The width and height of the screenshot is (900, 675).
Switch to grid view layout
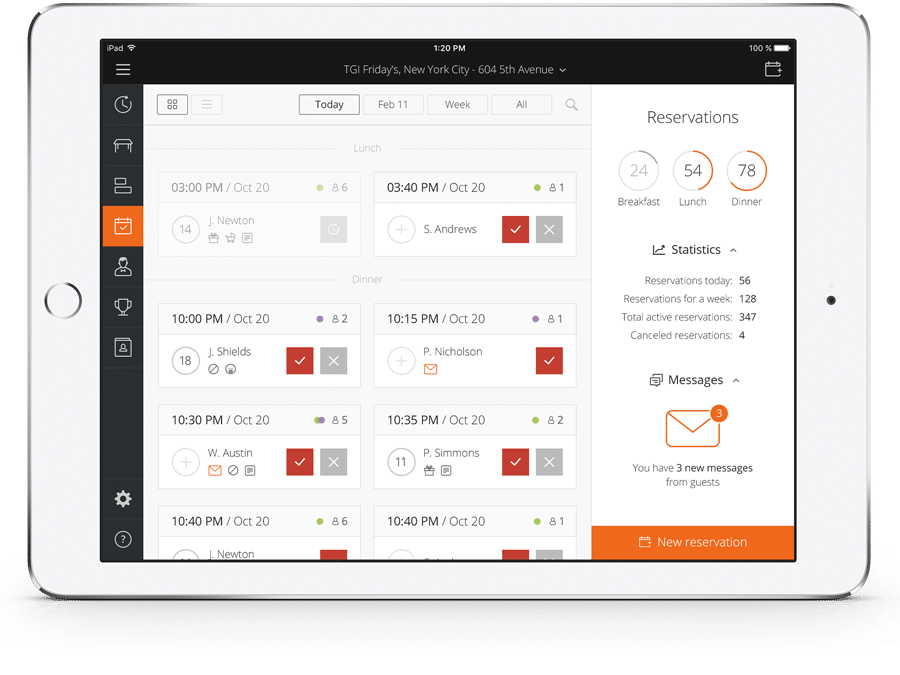pyautogui.click(x=173, y=104)
